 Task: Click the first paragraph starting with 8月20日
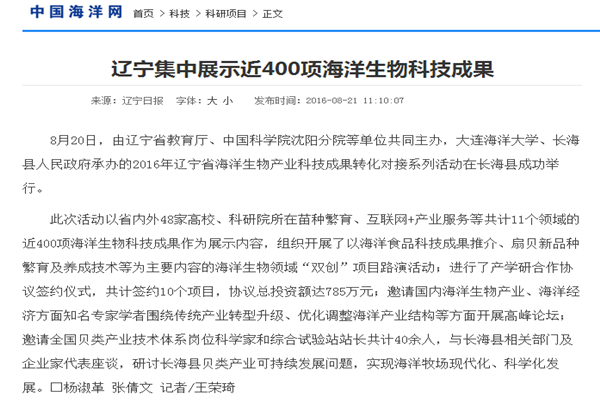pos(300,159)
